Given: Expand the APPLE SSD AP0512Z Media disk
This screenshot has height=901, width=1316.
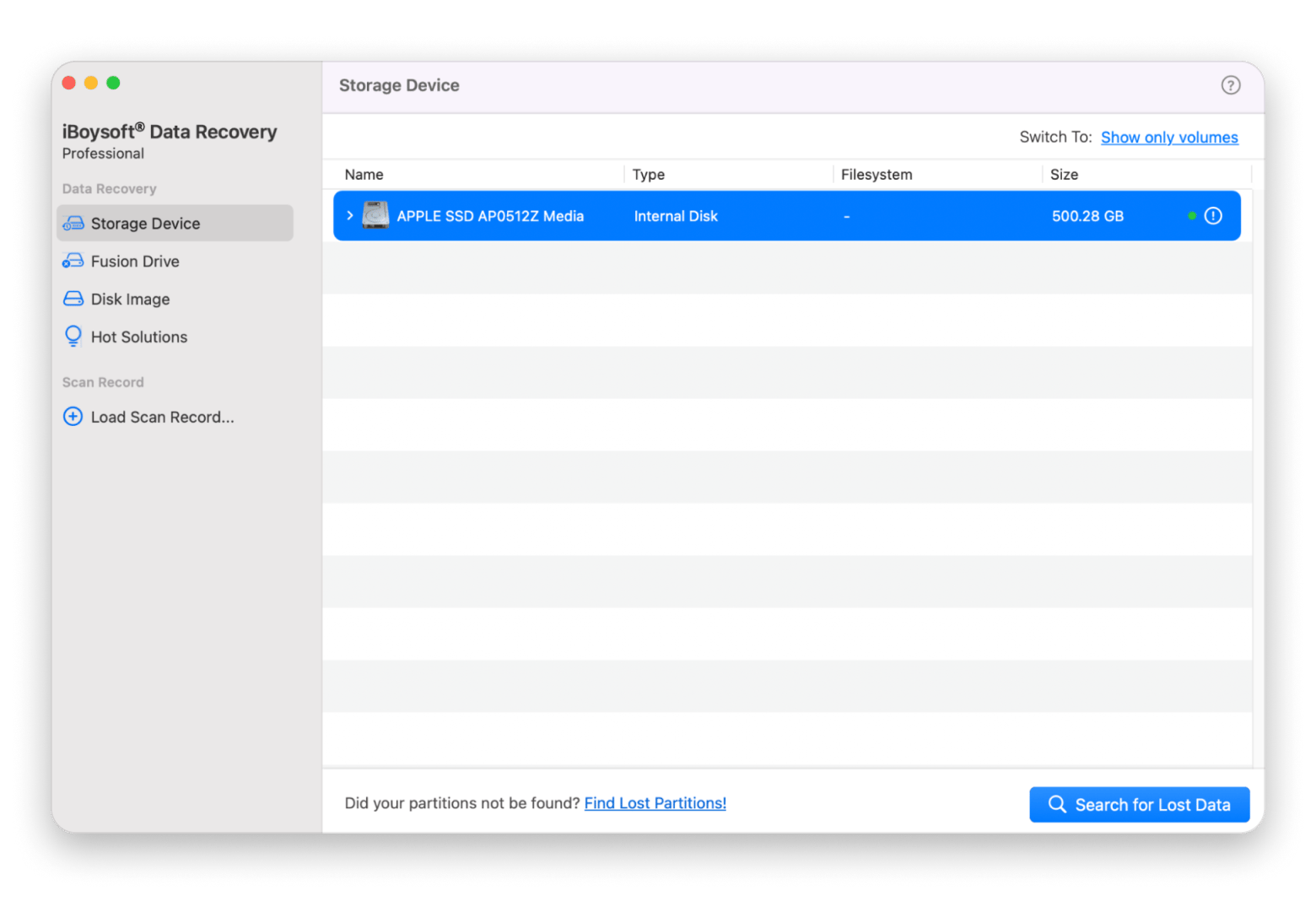Looking at the screenshot, I should 349,216.
